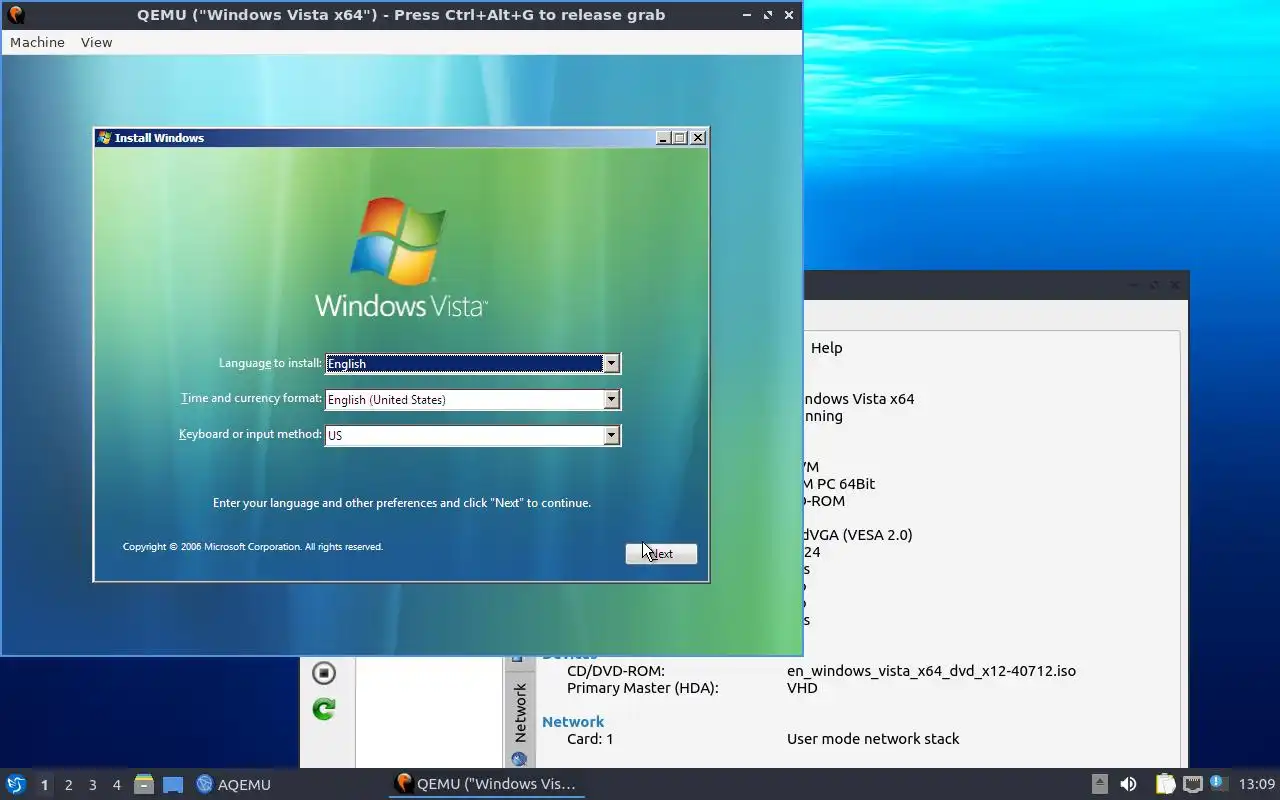This screenshot has height=800, width=1280.
Task: Switch to the QEMU Windows Vista taskbar entry
Action: 486,784
